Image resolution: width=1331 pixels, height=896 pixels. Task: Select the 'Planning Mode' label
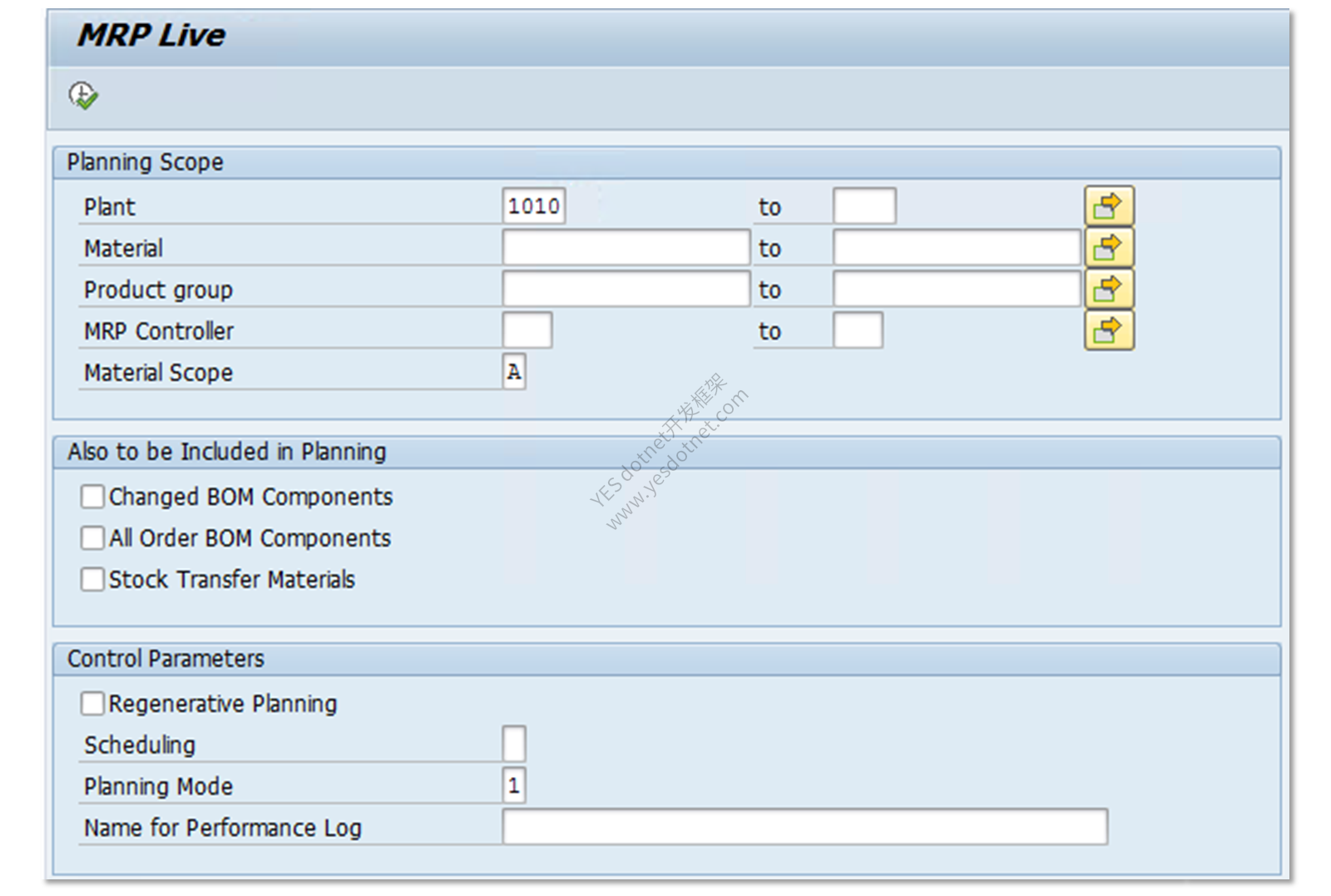coord(158,786)
